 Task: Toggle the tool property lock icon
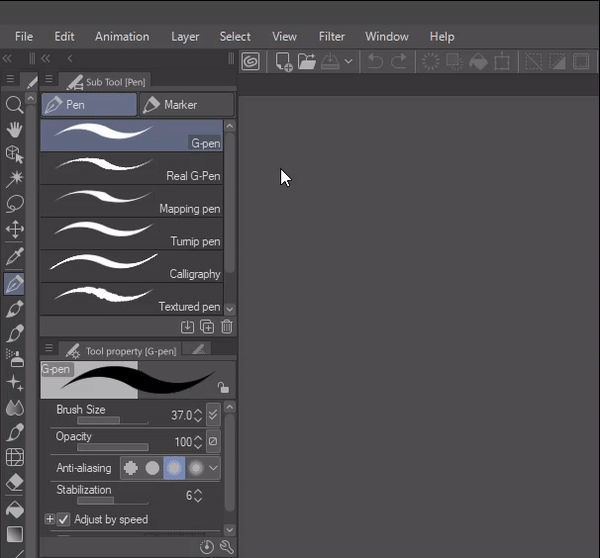tap(222, 387)
